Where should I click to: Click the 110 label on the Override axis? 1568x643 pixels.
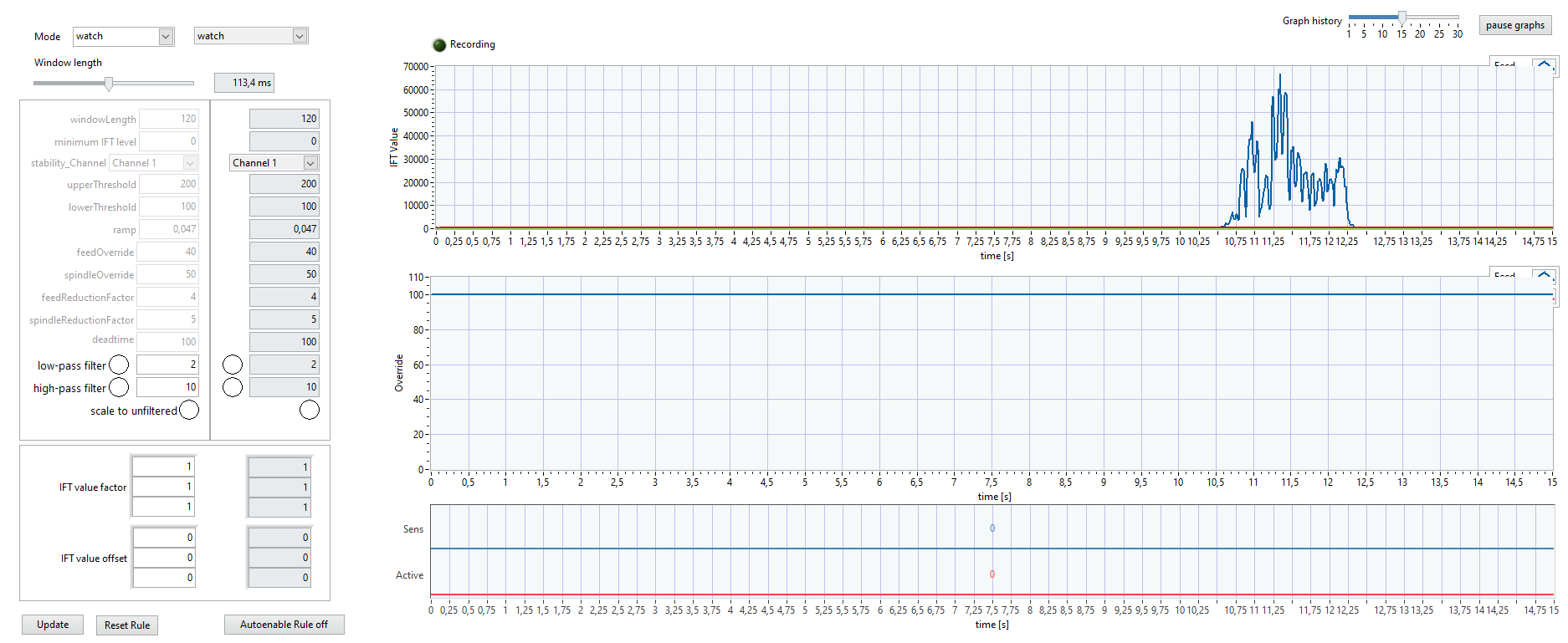coord(416,277)
